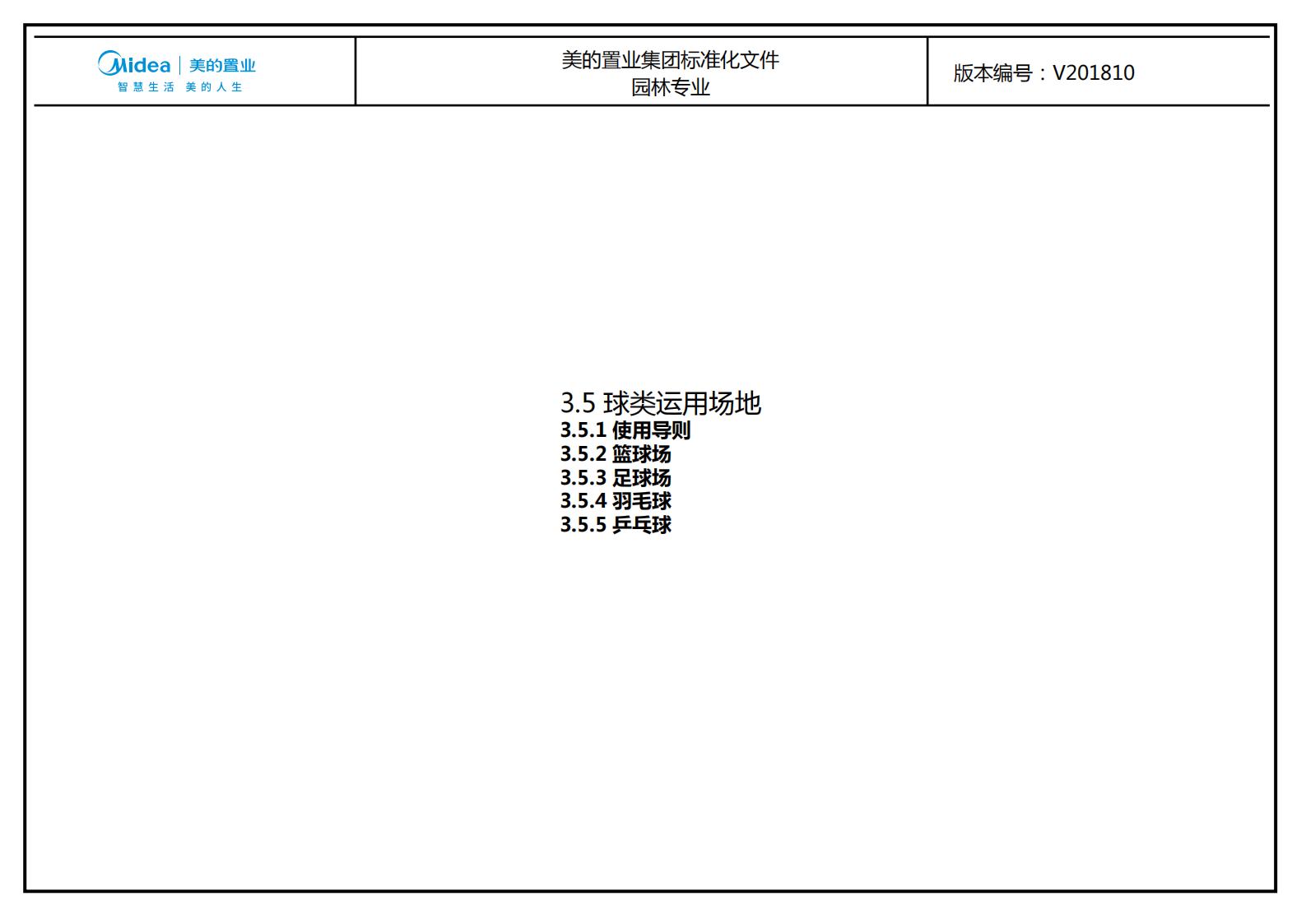Click the Midea logo in header
1306x924 pixels.
[134, 63]
